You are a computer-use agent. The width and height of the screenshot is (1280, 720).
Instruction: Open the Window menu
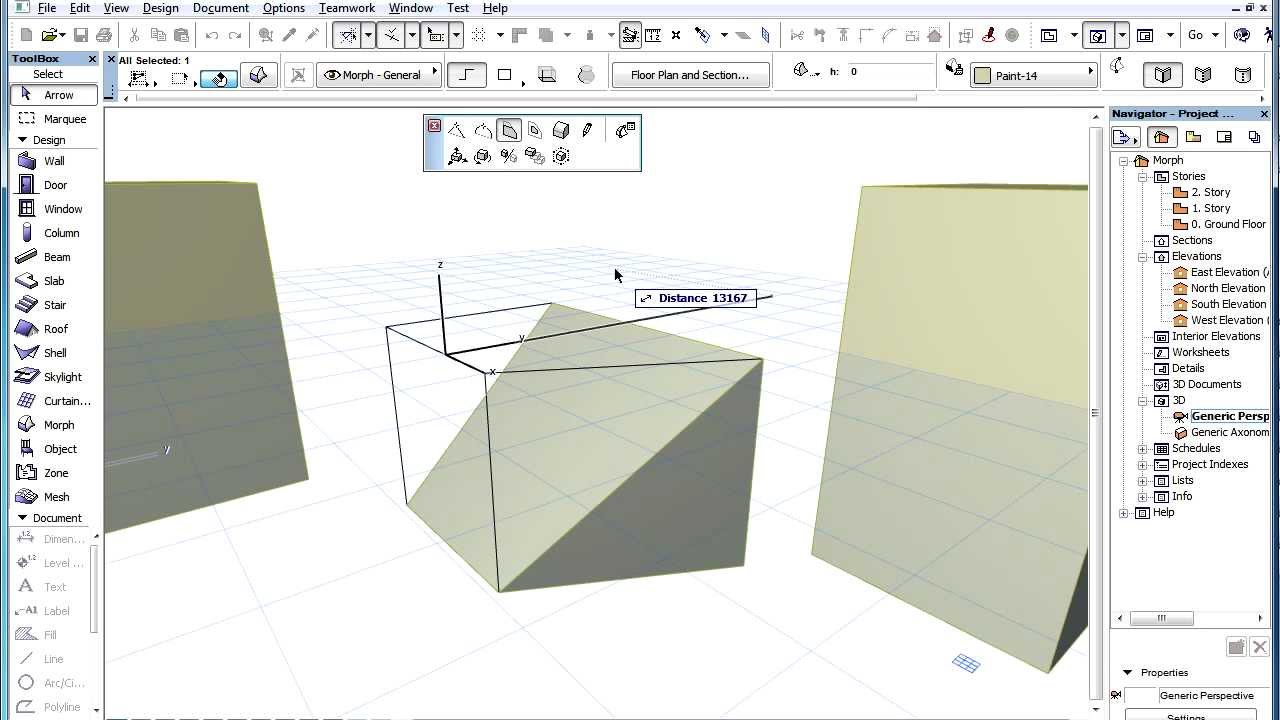pos(411,8)
